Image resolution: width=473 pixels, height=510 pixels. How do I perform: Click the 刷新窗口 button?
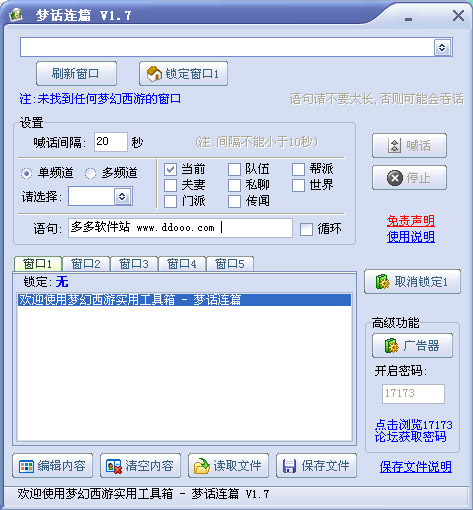tap(76, 74)
